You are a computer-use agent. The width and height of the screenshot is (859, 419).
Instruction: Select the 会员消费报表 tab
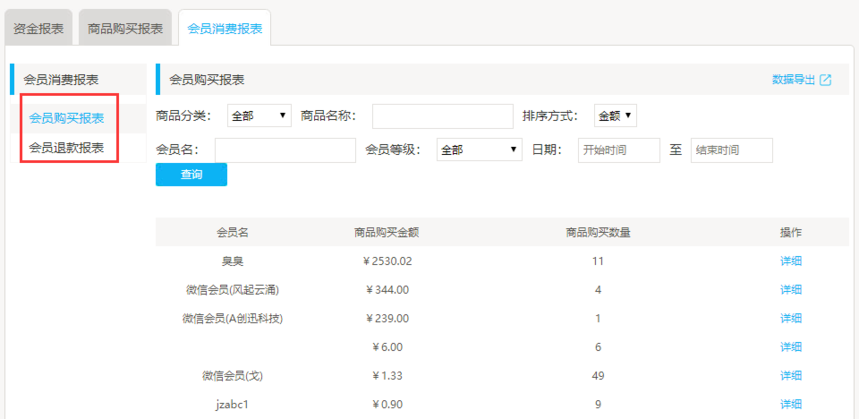click(225, 28)
